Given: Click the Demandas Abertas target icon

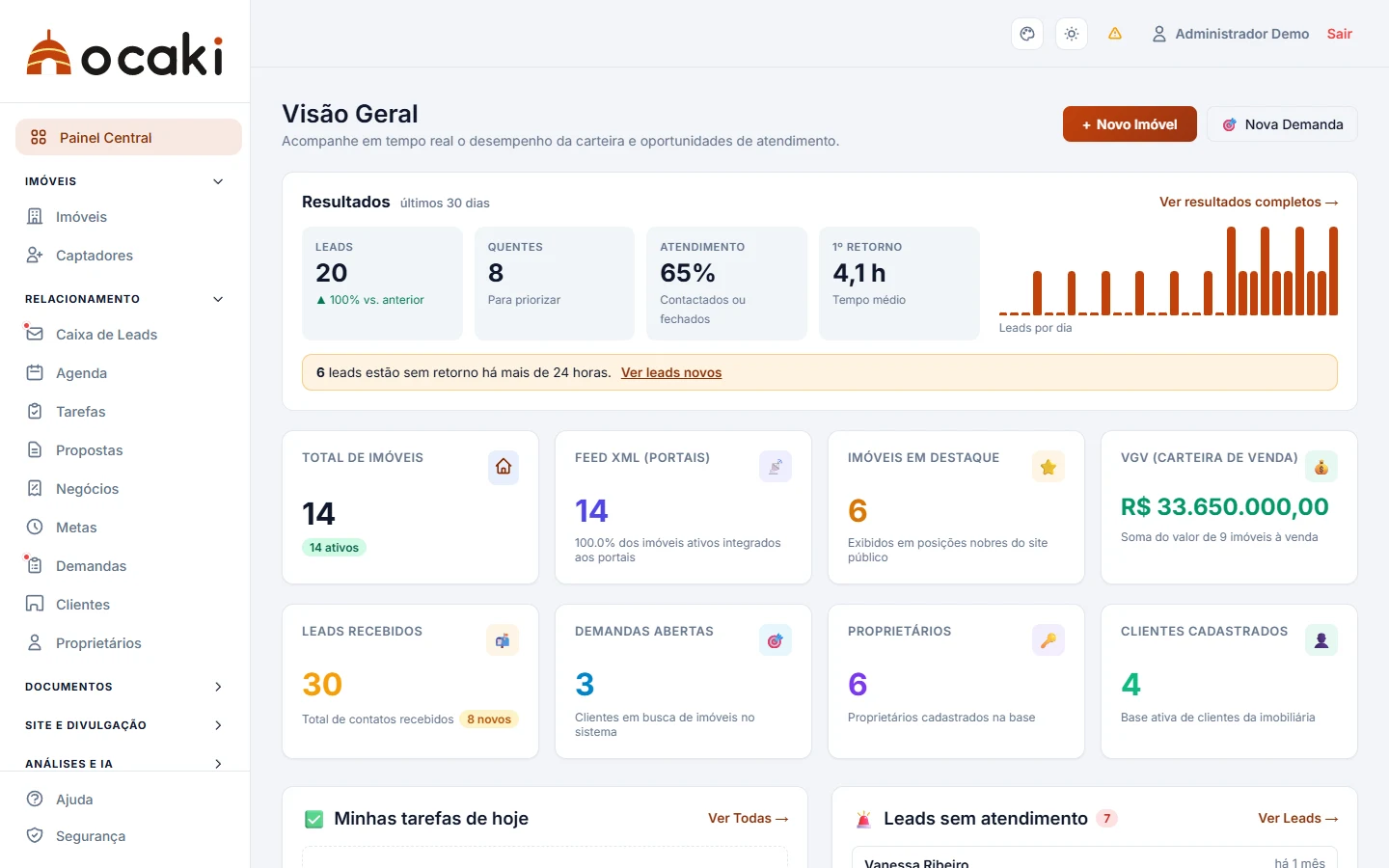Looking at the screenshot, I should 776,640.
